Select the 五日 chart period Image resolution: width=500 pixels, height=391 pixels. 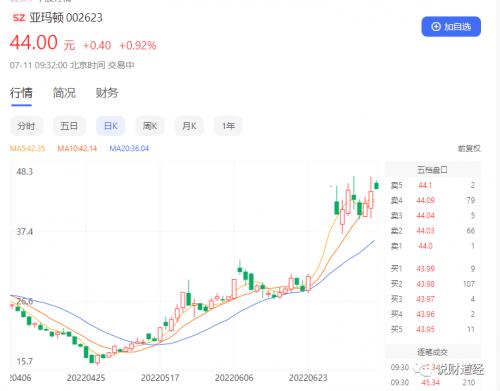tap(69, 126)
